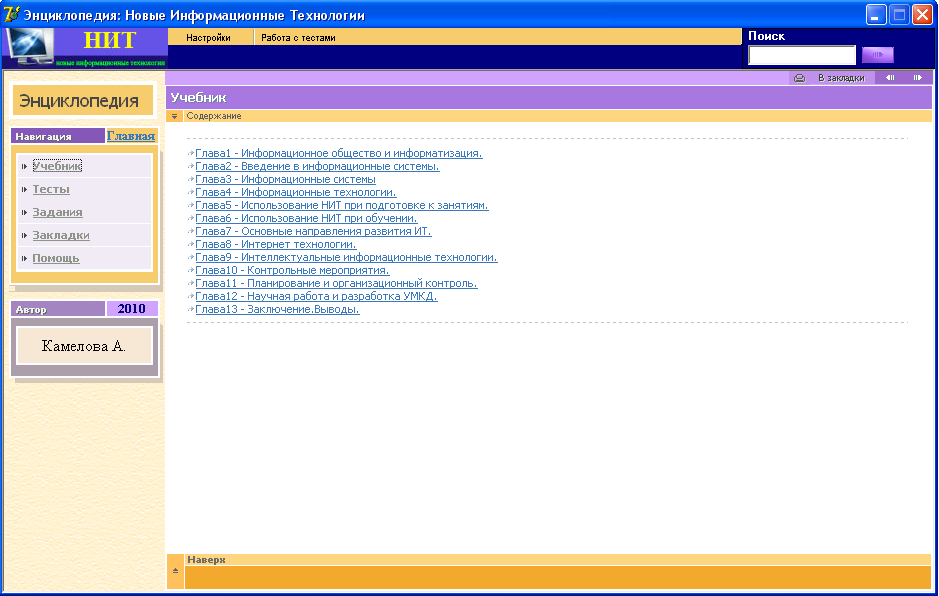This screenshot has width=939, height=596.
Task: Click the app icon in title bar
Action: (x=11, y=14)
